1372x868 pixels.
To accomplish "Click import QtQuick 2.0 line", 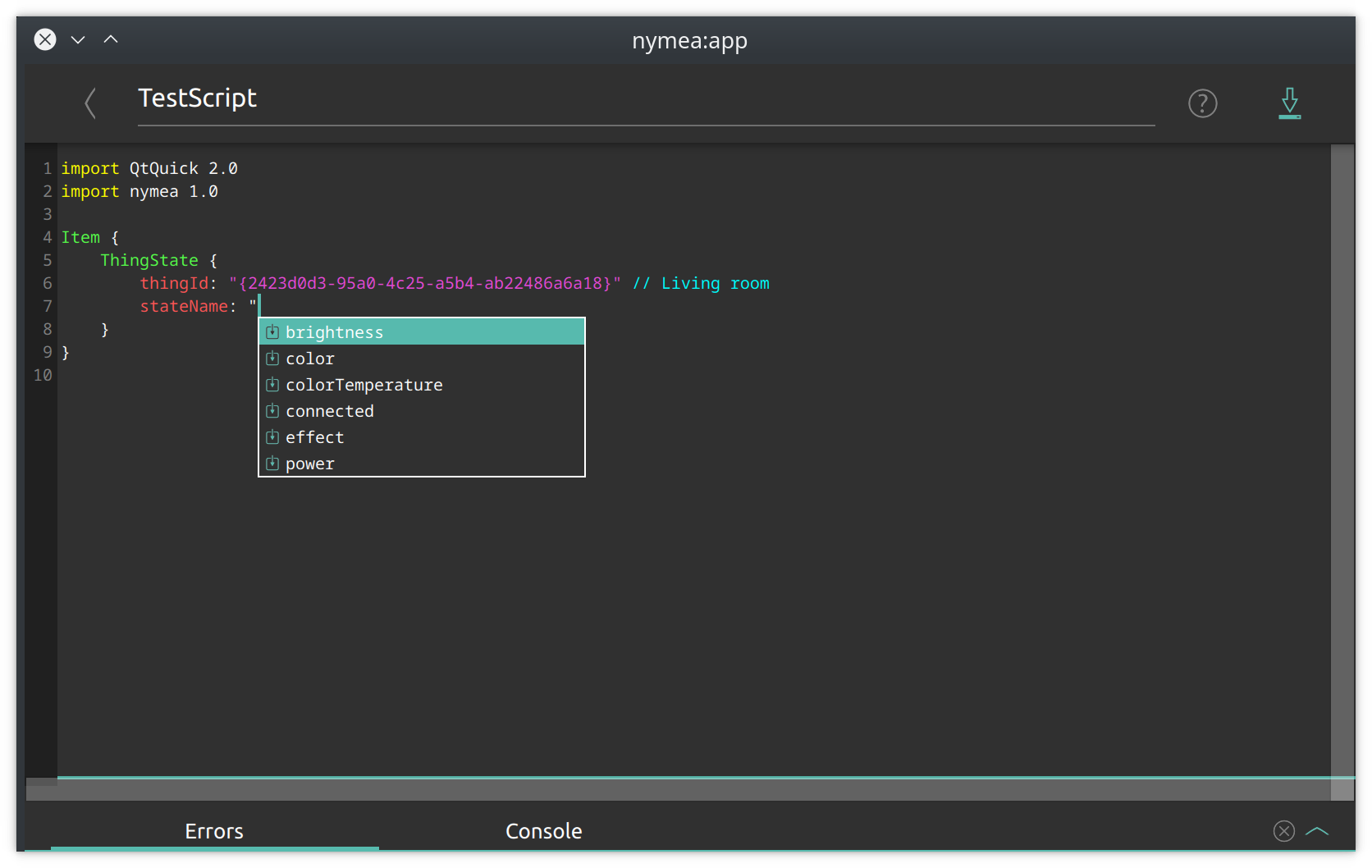I will [149, 168].
